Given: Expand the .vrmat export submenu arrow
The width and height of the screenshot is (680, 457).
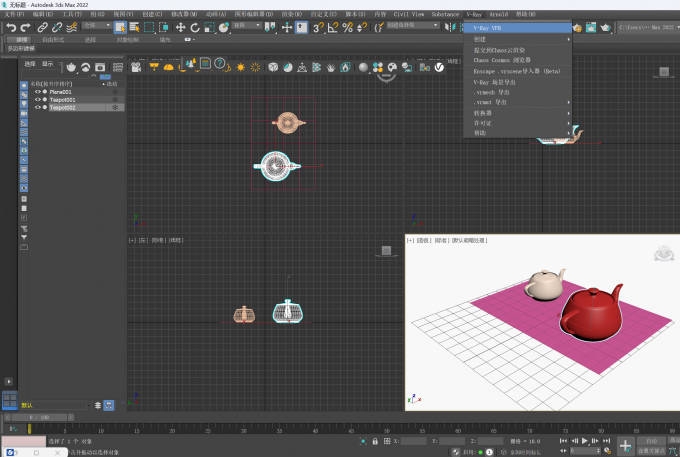Looking at the screenshot, I should pyautogui.click(x=568, y=102).
